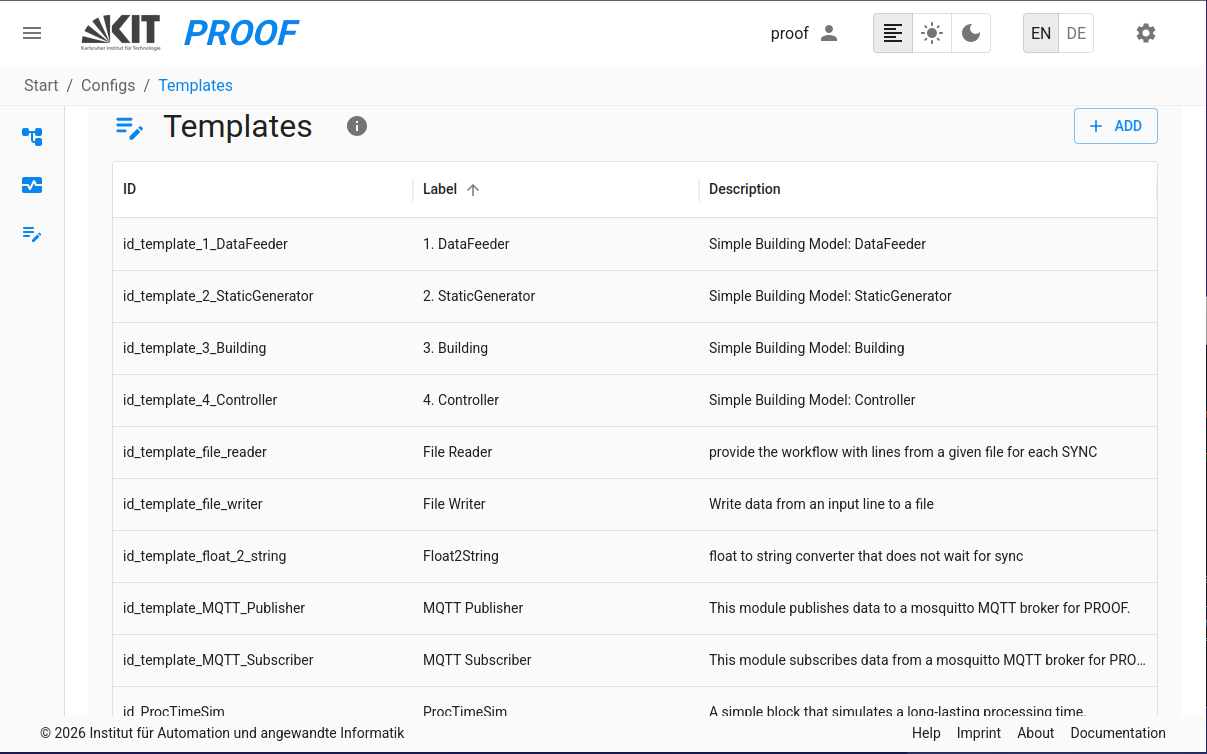The image size is (1207, 754).
Task: Click the '3. Building' label
Action: coord(455,348)
